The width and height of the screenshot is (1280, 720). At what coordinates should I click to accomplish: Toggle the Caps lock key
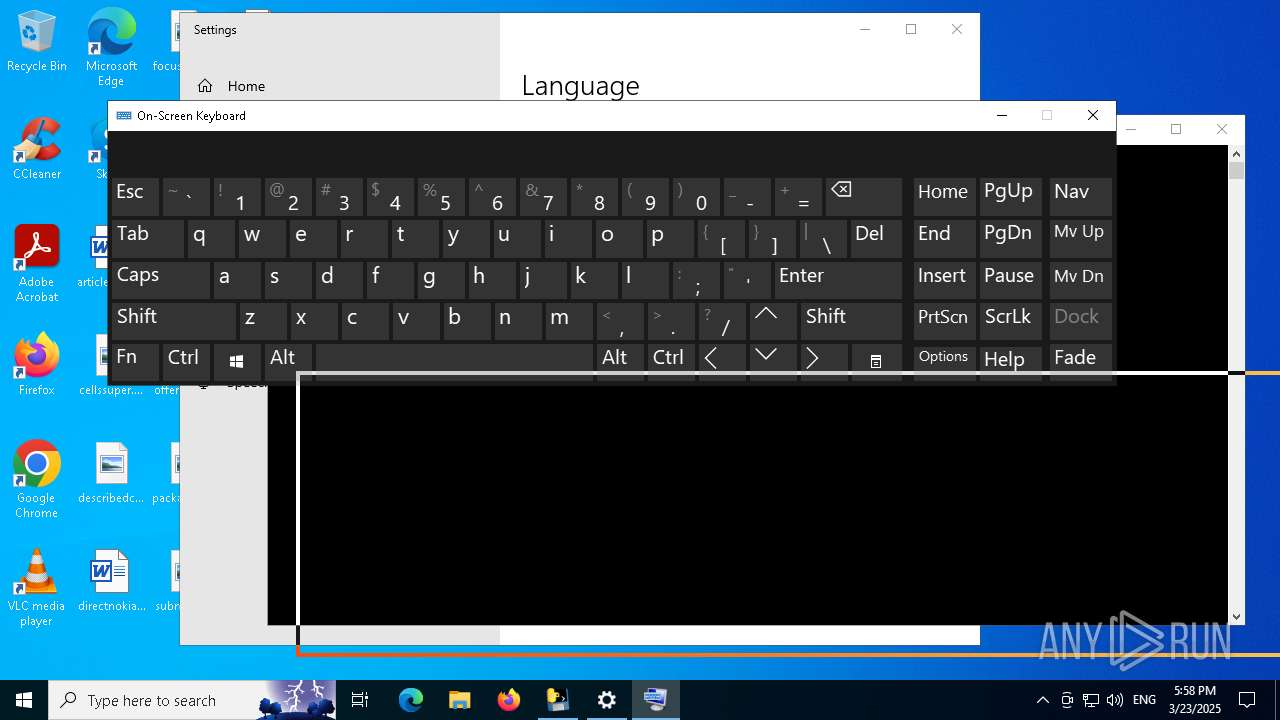pos(160,279)
